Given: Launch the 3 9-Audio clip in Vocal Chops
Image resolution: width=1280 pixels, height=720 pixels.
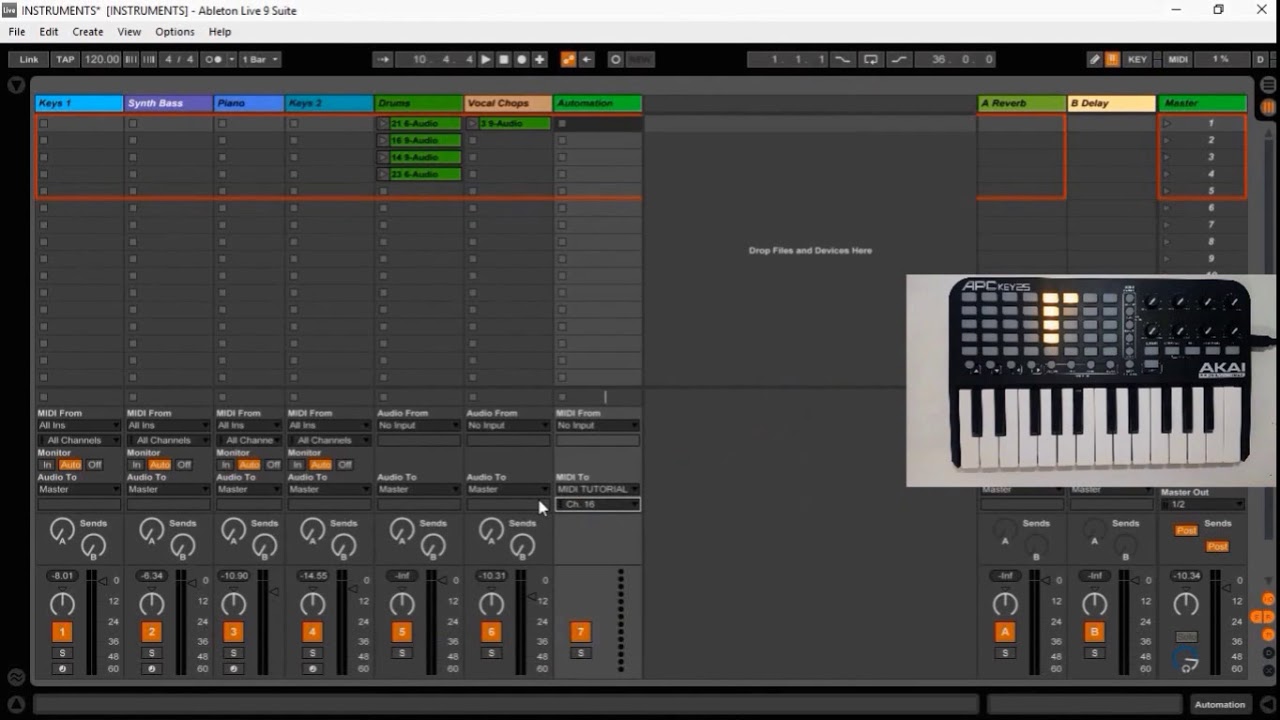Looking at the screenshot, I should pos(472,124).
